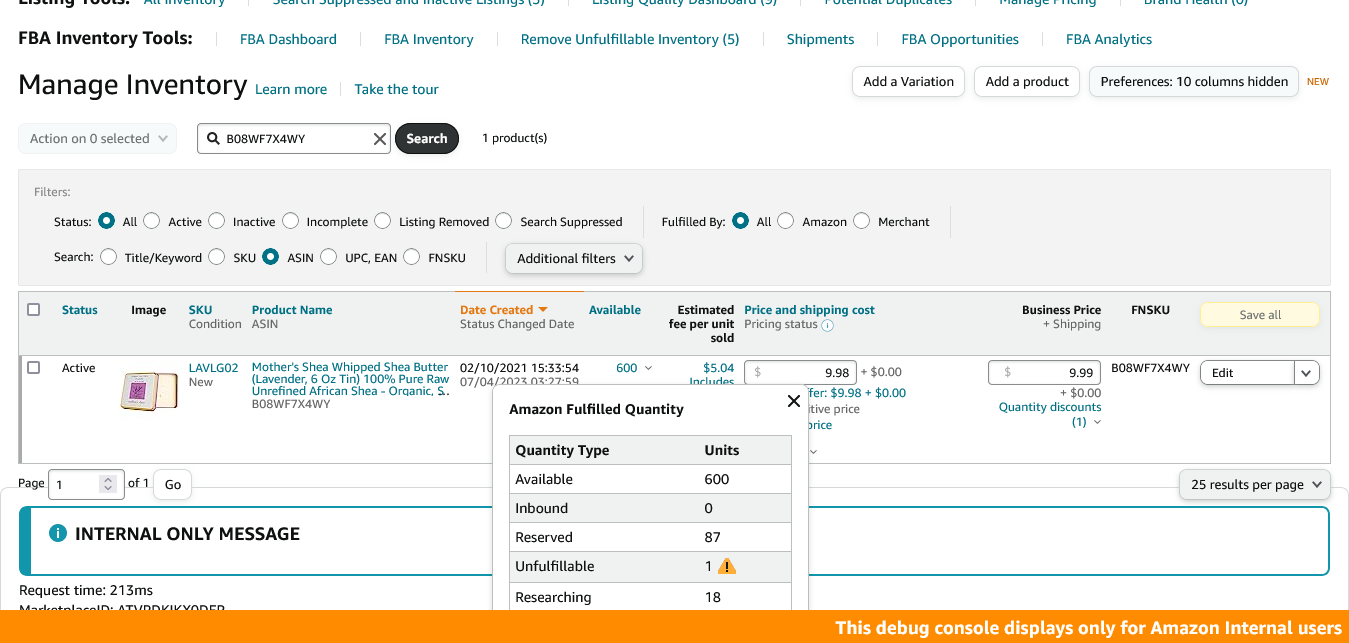1349x643 pixels.
Task: Click the Quantity discounts link
Action: (1050, 407)
